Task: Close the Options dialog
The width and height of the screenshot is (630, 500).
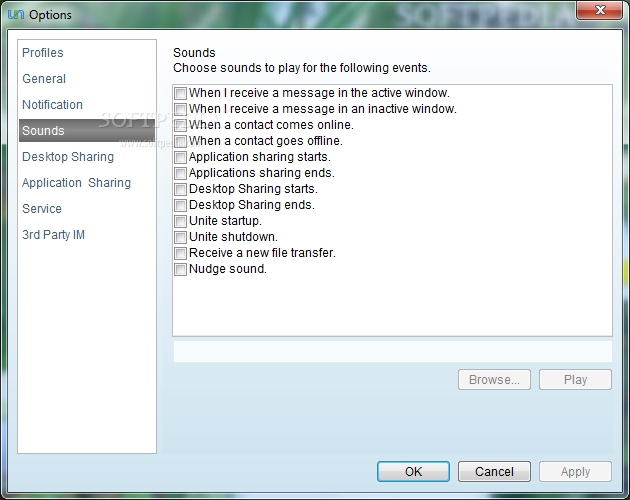Action: point(600,10)
